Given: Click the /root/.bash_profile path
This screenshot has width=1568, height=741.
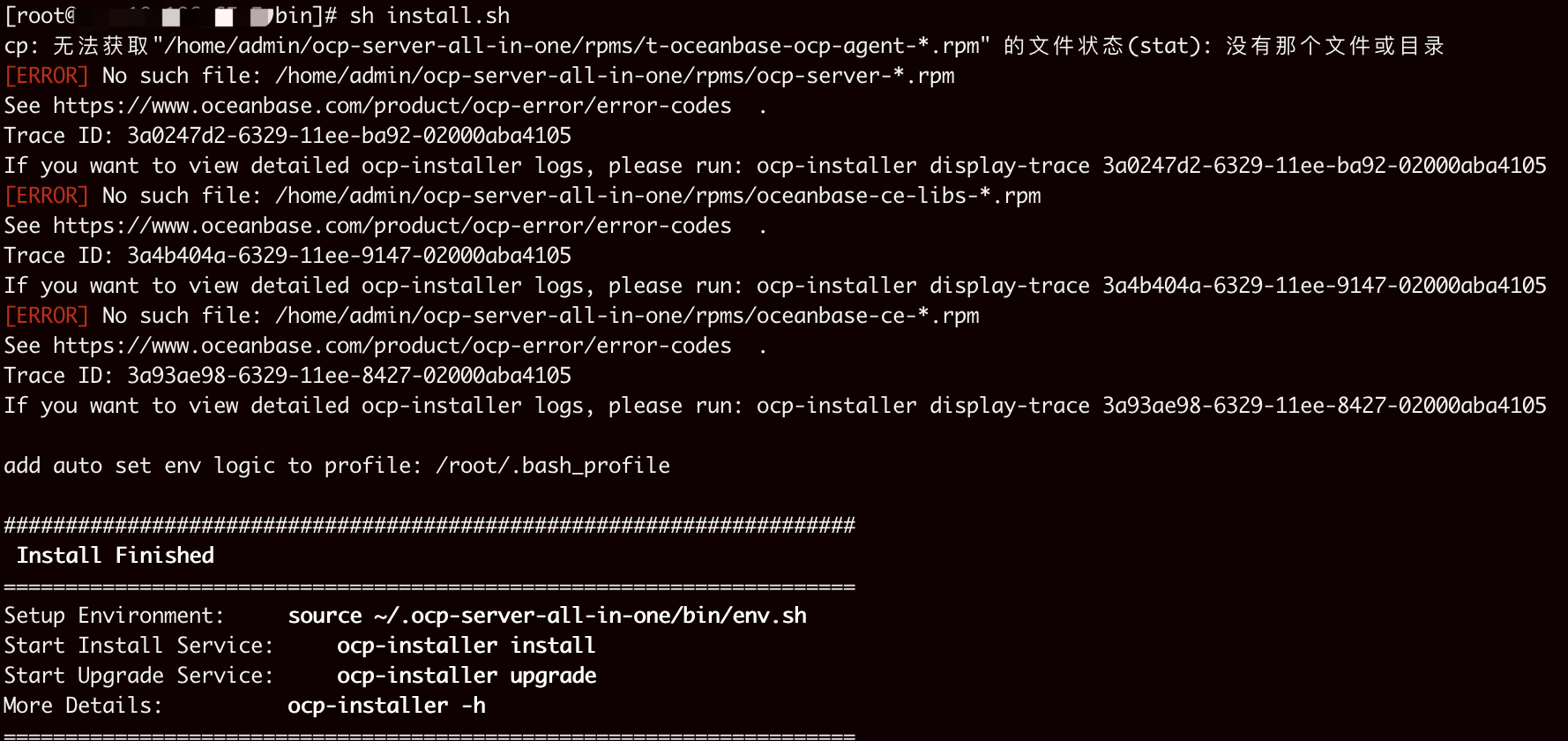Looking at the screenshot, I should (x=553, y=466).
